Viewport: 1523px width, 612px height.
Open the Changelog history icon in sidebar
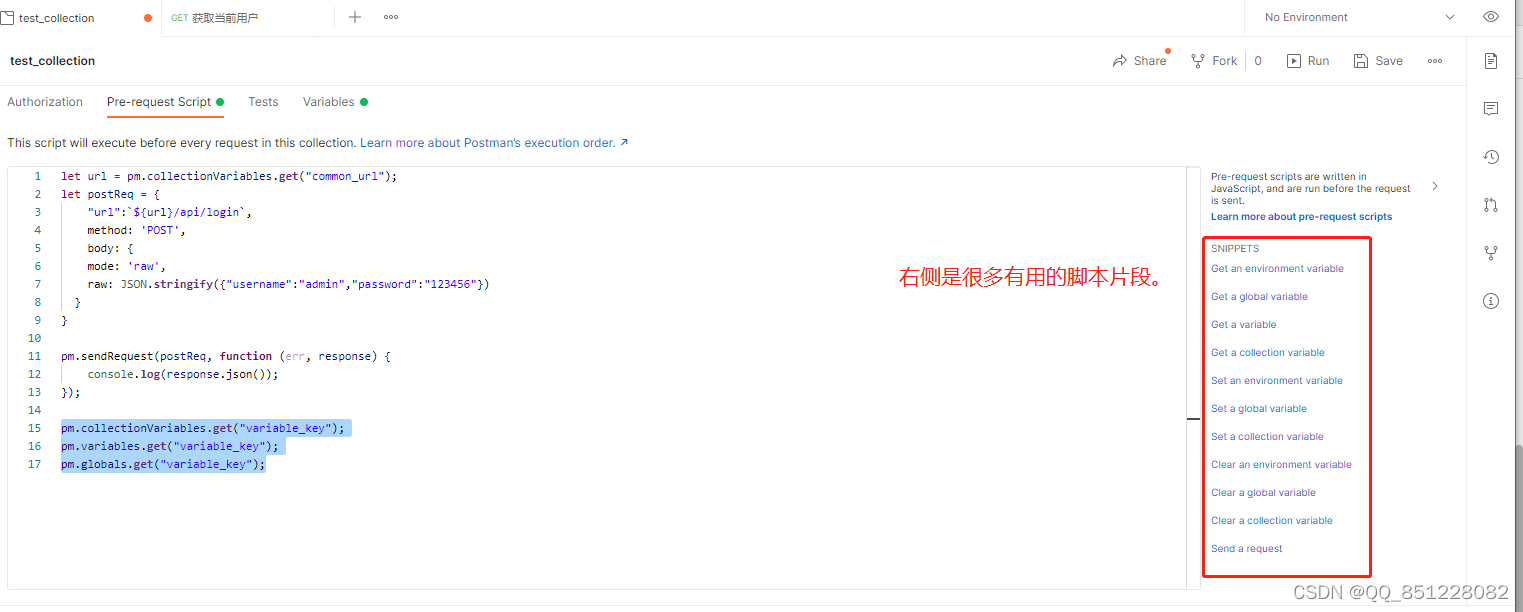coord(1491,157)
